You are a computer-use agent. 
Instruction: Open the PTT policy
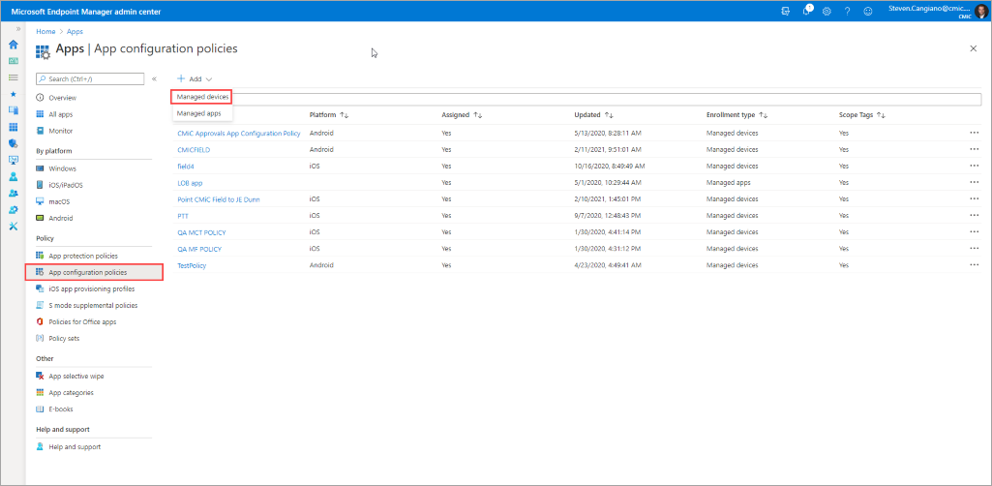pos(183,216)
